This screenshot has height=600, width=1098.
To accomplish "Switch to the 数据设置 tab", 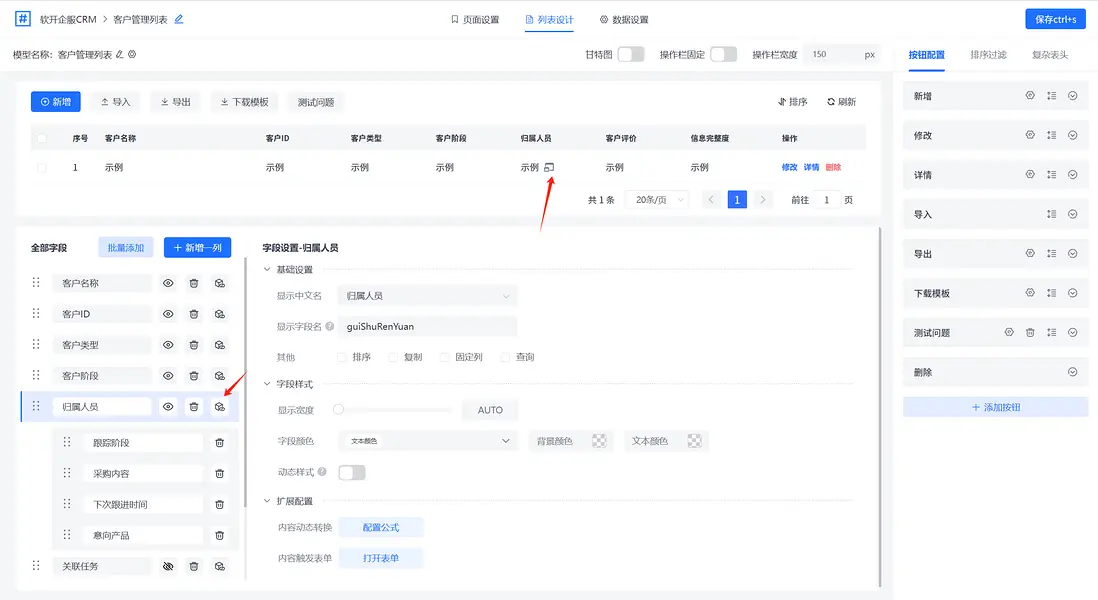I will 624,20.
